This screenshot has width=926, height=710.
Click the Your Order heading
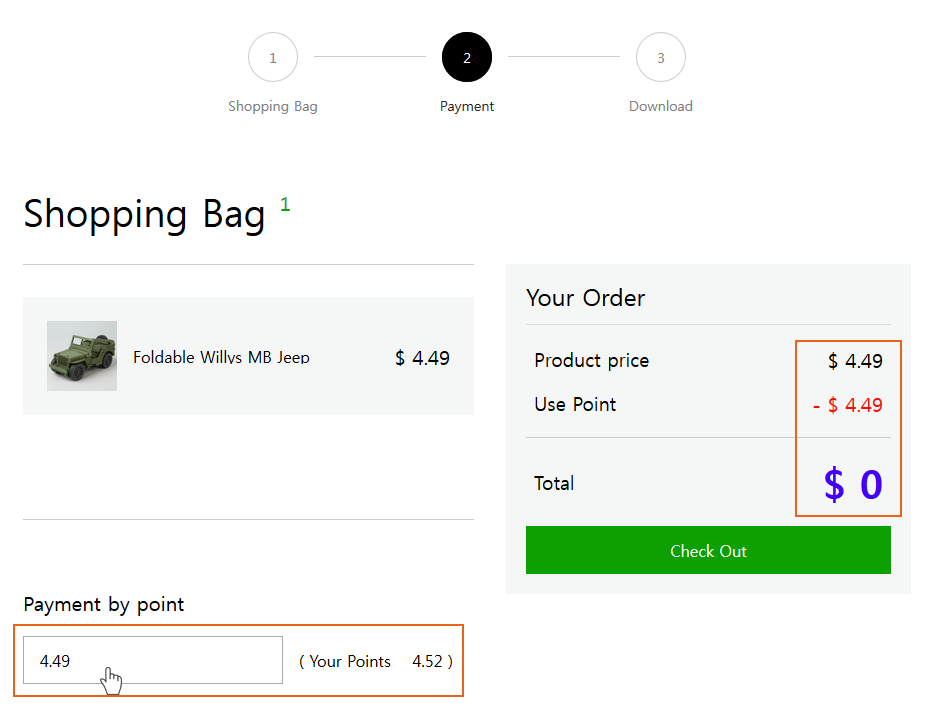tap(586, 298)
